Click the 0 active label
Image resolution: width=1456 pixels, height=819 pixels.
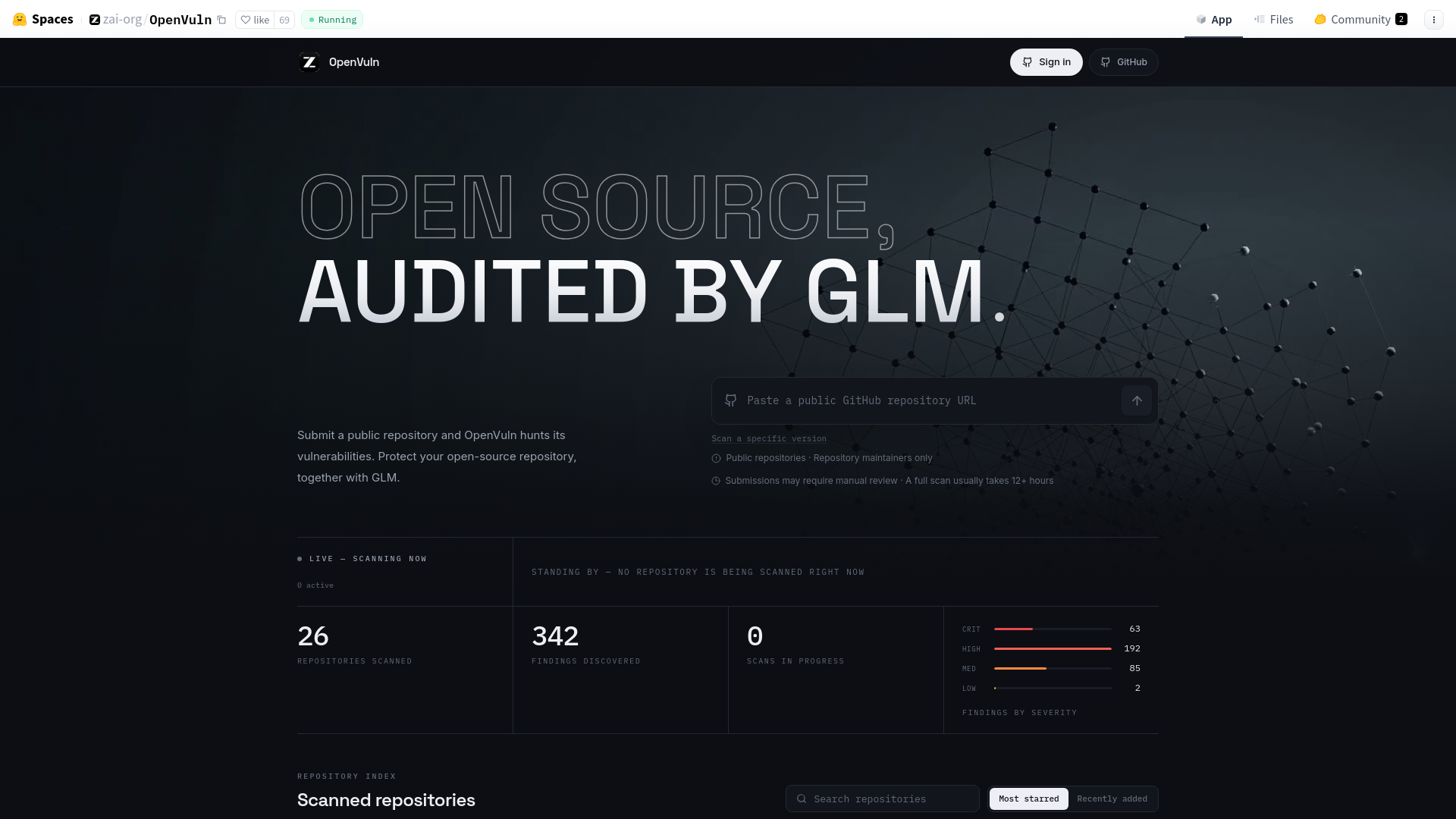pos(315,585)
